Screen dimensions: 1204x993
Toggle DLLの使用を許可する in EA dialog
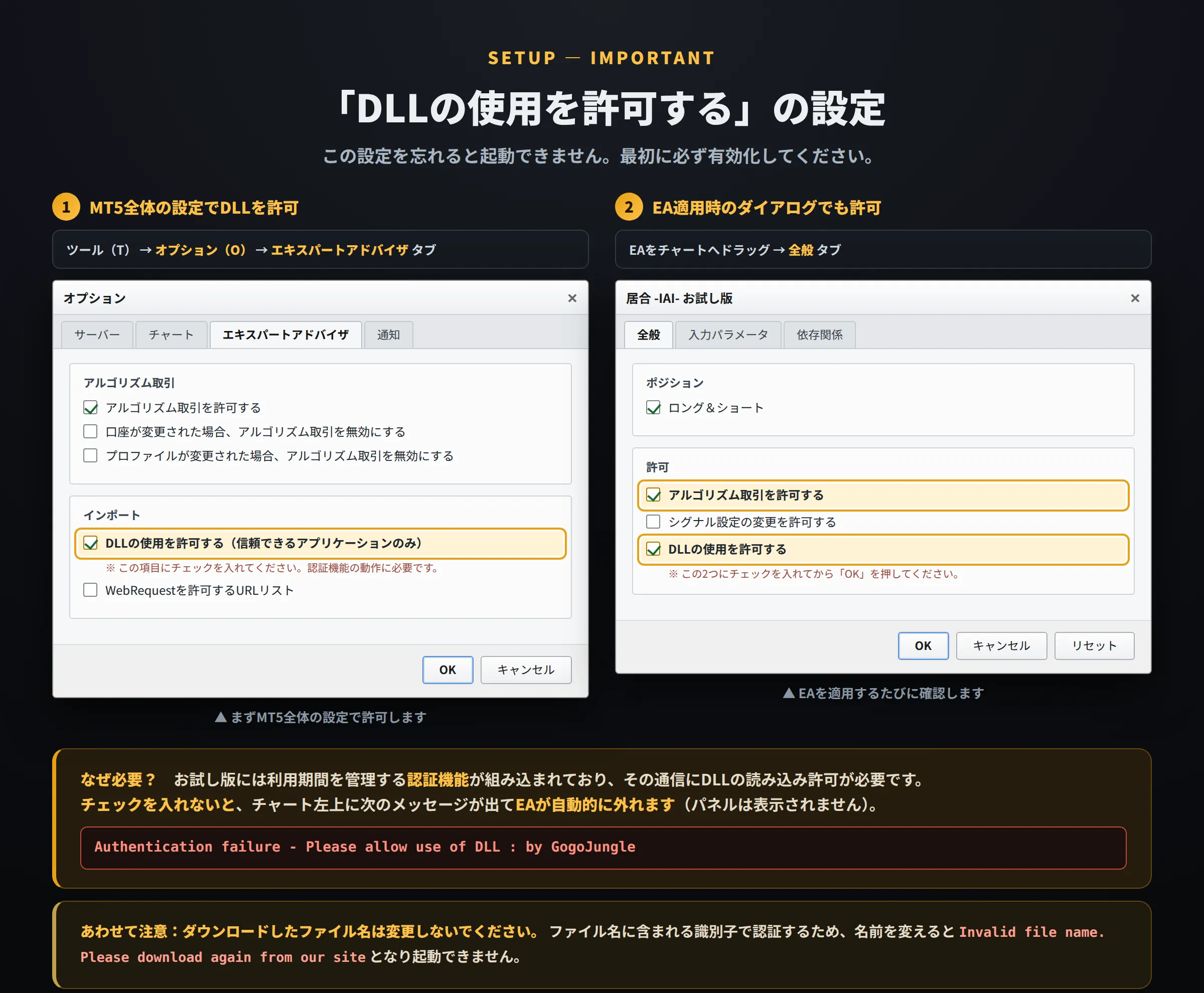[x=653, y=550]
